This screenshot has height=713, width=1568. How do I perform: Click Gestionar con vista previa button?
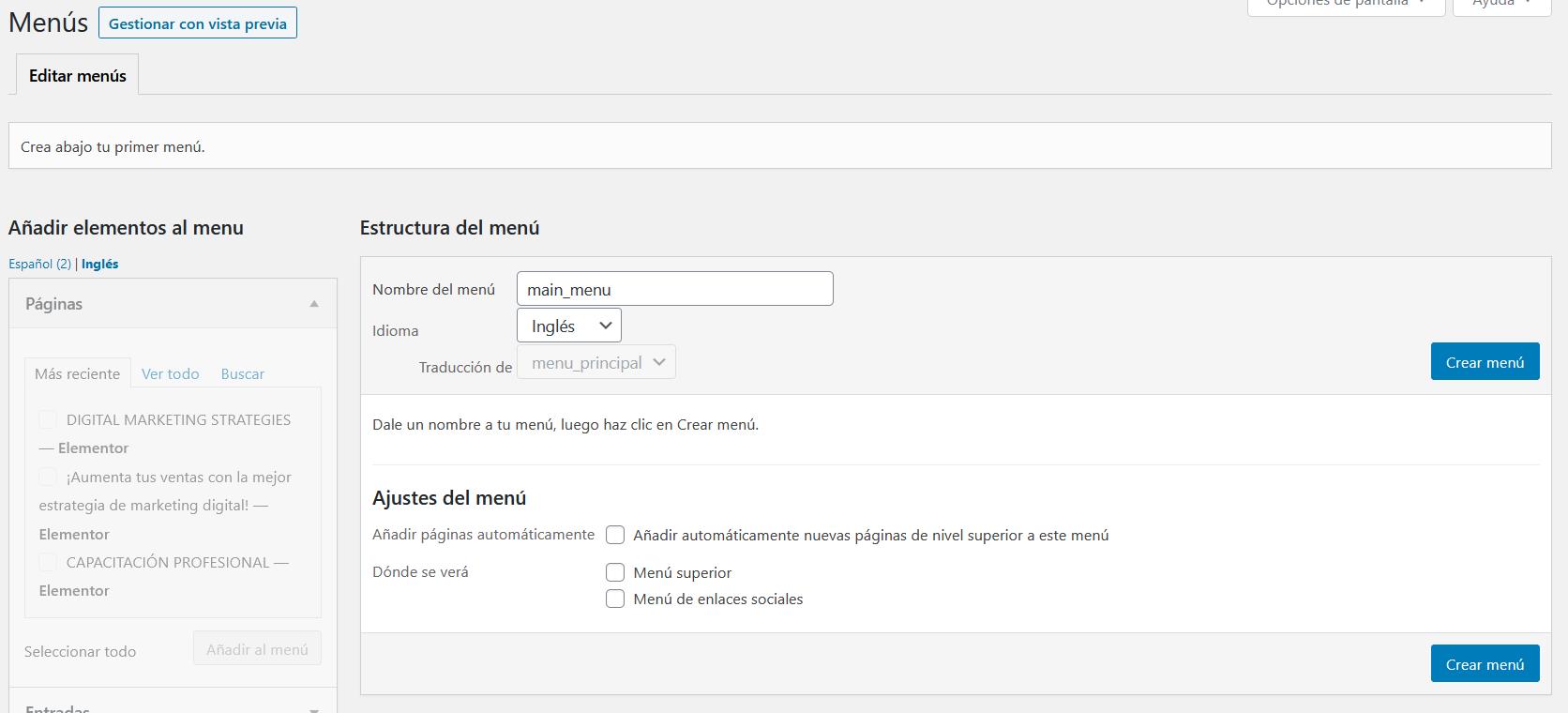(197, 23)
